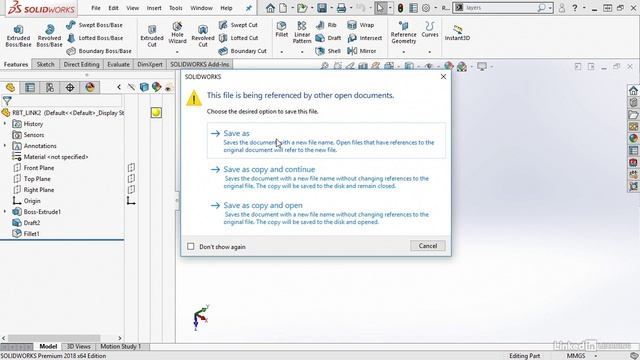Select the Extruded Boss/Base tool
Image resolution: width=640 pixels, height=360 pixels.
[18, 36]
